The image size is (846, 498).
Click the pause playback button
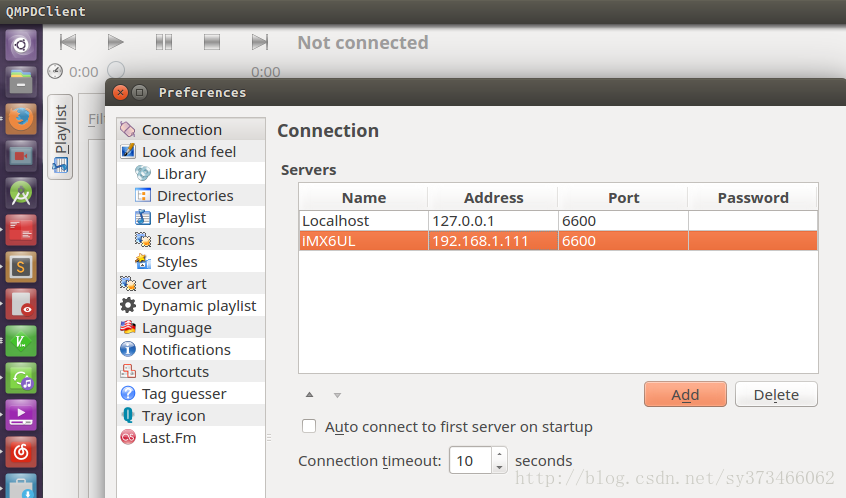164,42
